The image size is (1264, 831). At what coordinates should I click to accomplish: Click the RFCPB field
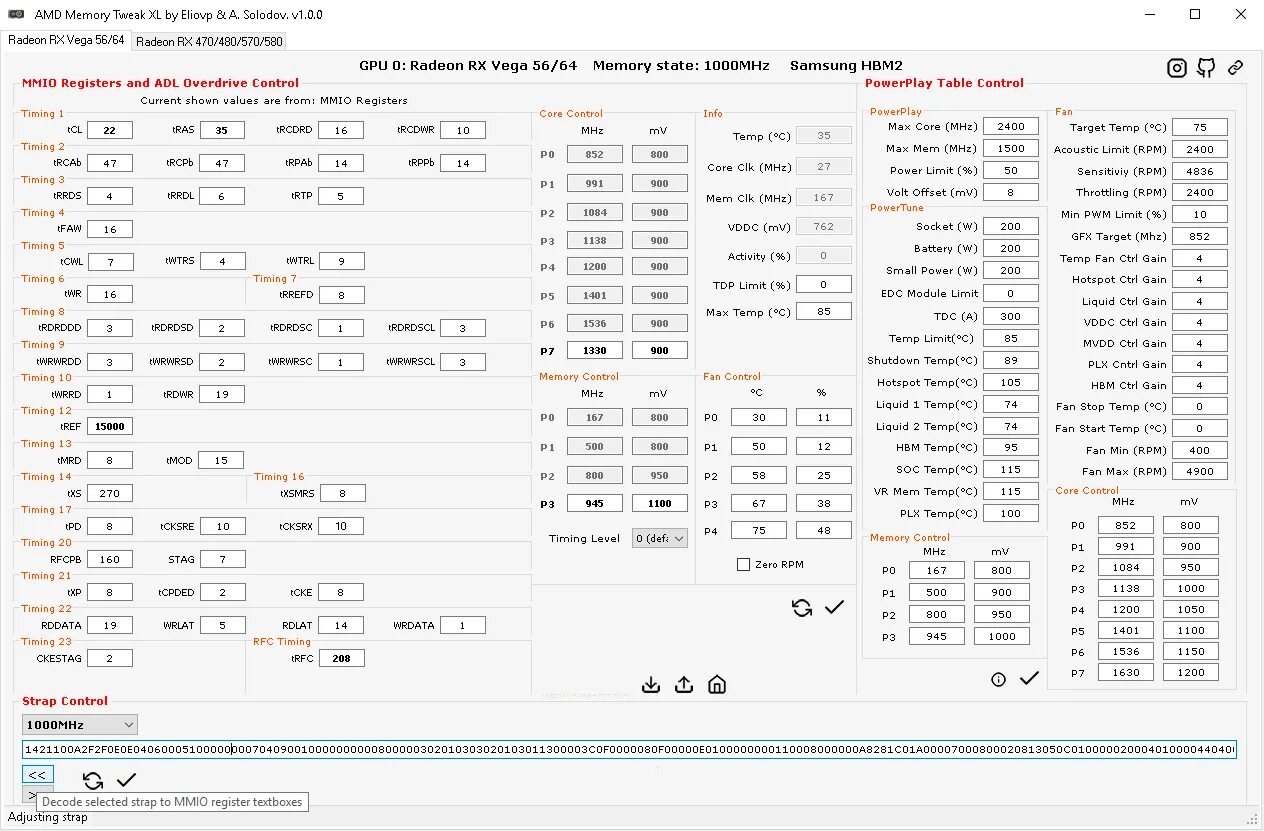pos(110,559)
